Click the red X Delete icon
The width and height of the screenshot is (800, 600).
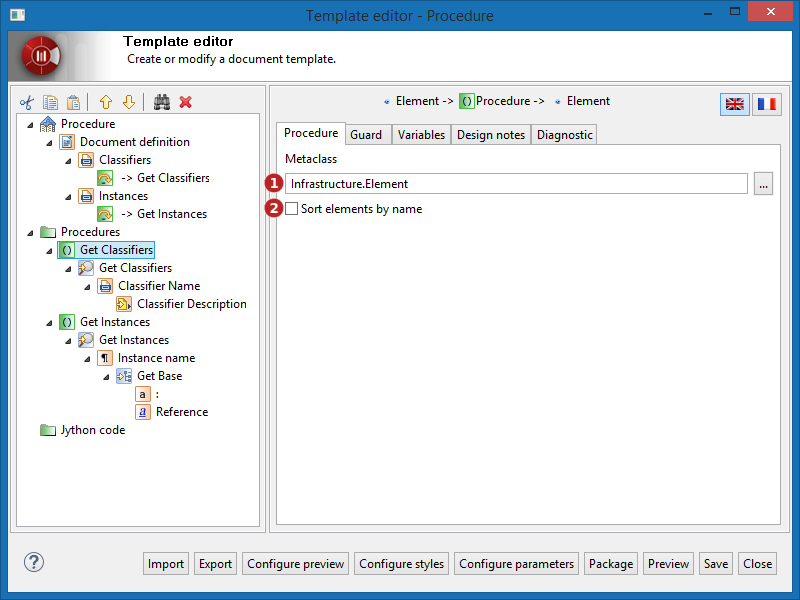point(185,102)
